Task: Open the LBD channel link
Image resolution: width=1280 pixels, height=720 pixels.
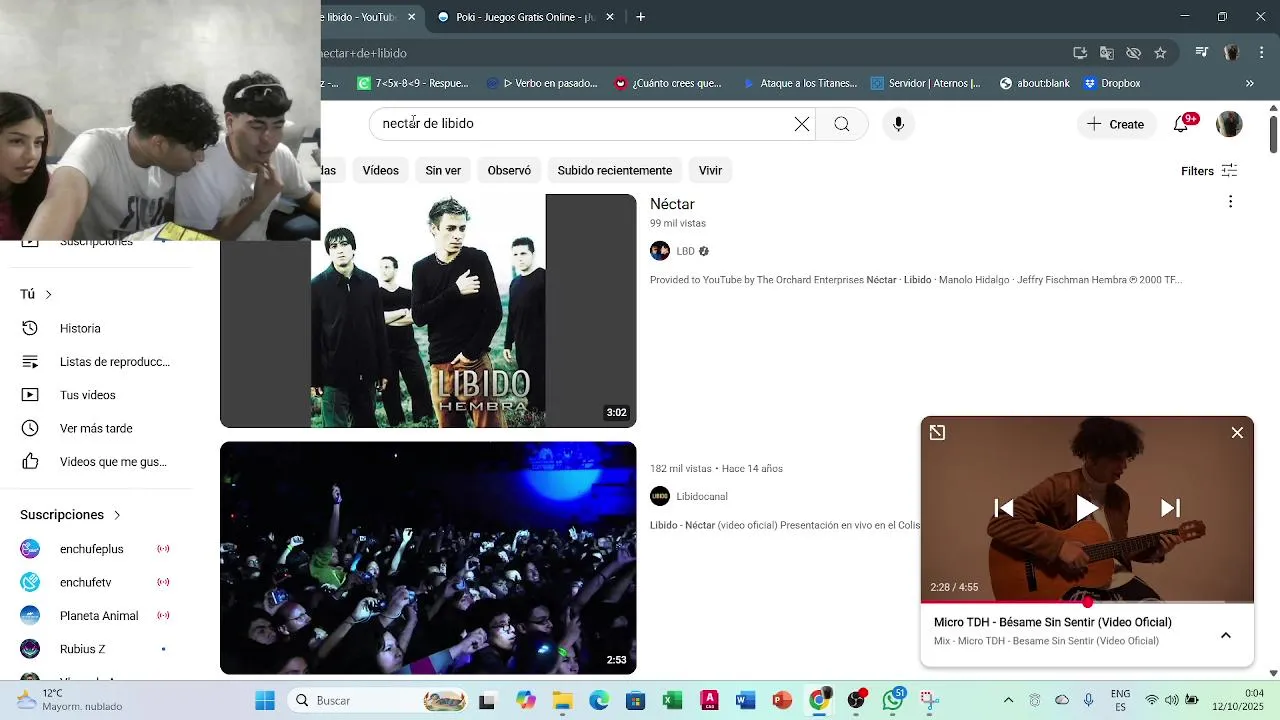Action: pyautogui.click(x=685, y=251)
